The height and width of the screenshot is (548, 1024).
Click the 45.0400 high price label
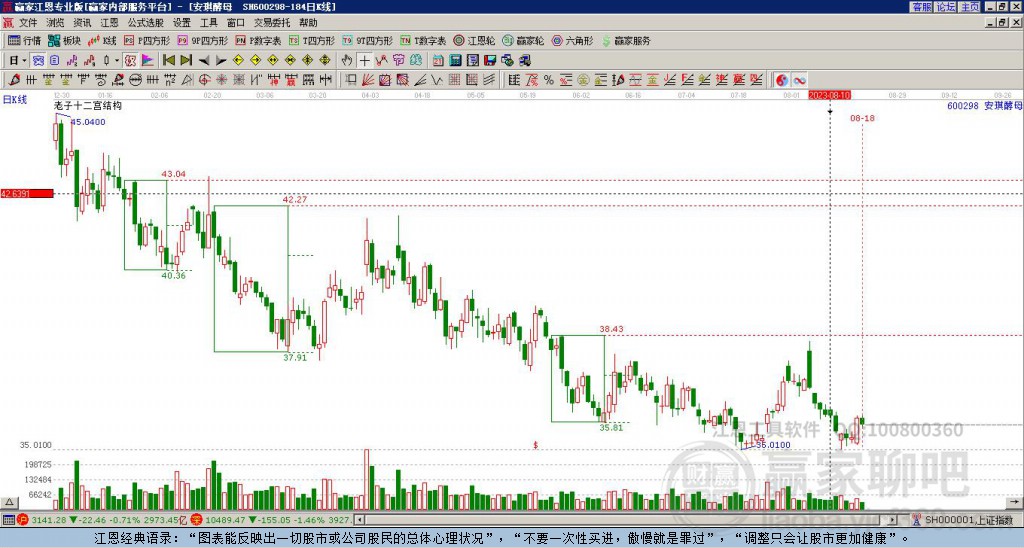tap(88, 122)
